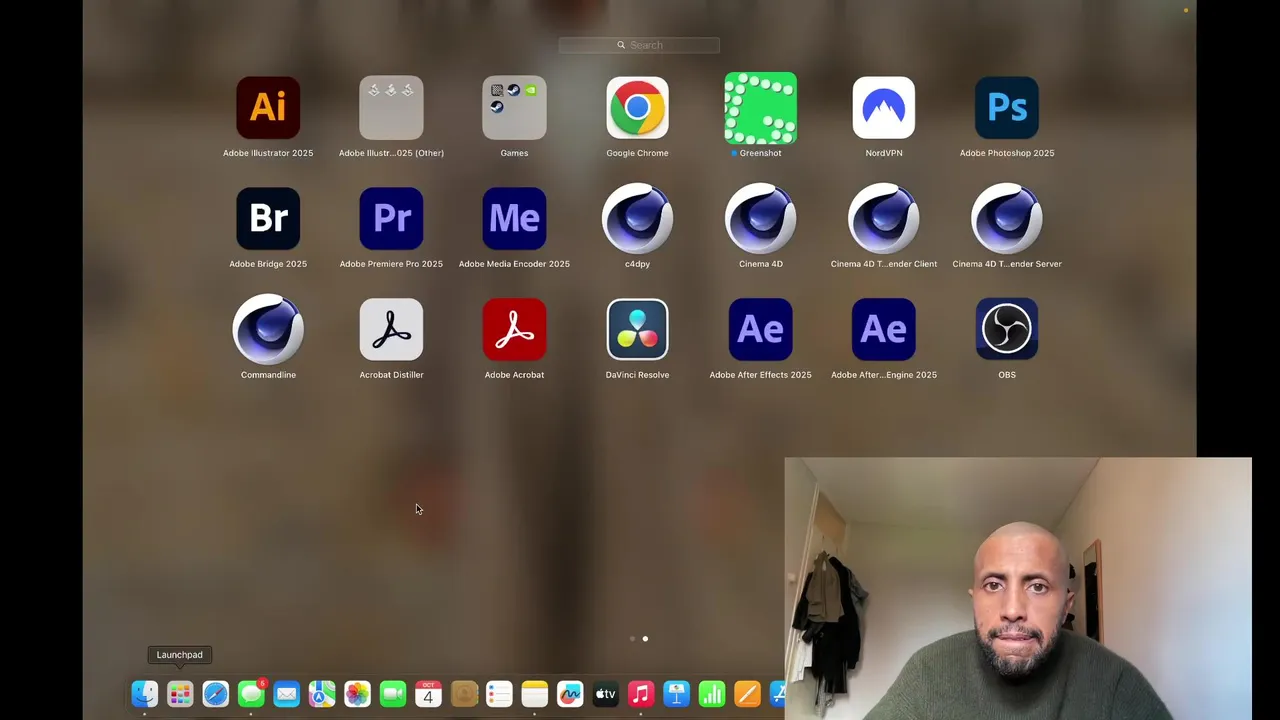Viewport: 1280px width, 720px height.
Task: Launch Numbers from the Dock
Action: coord(712,693)
